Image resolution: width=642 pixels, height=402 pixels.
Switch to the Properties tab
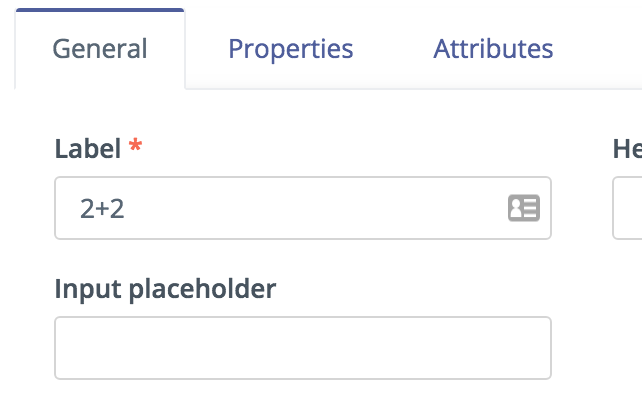[x=290, y=49]
